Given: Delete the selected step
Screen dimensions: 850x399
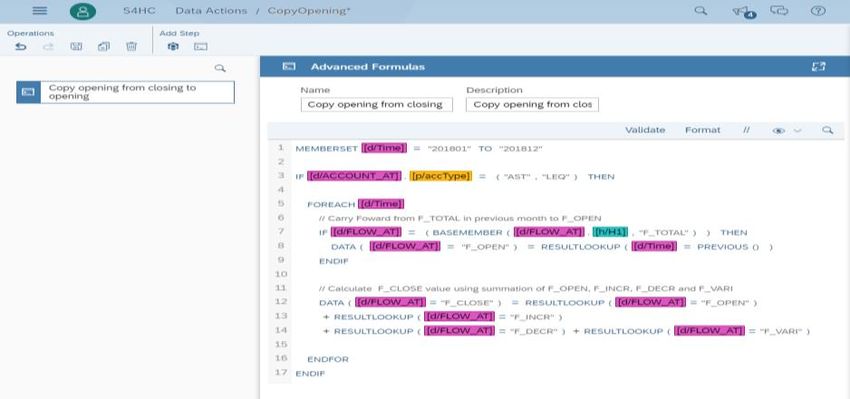Looking at the screenshot, I should [x=131, y=47].
